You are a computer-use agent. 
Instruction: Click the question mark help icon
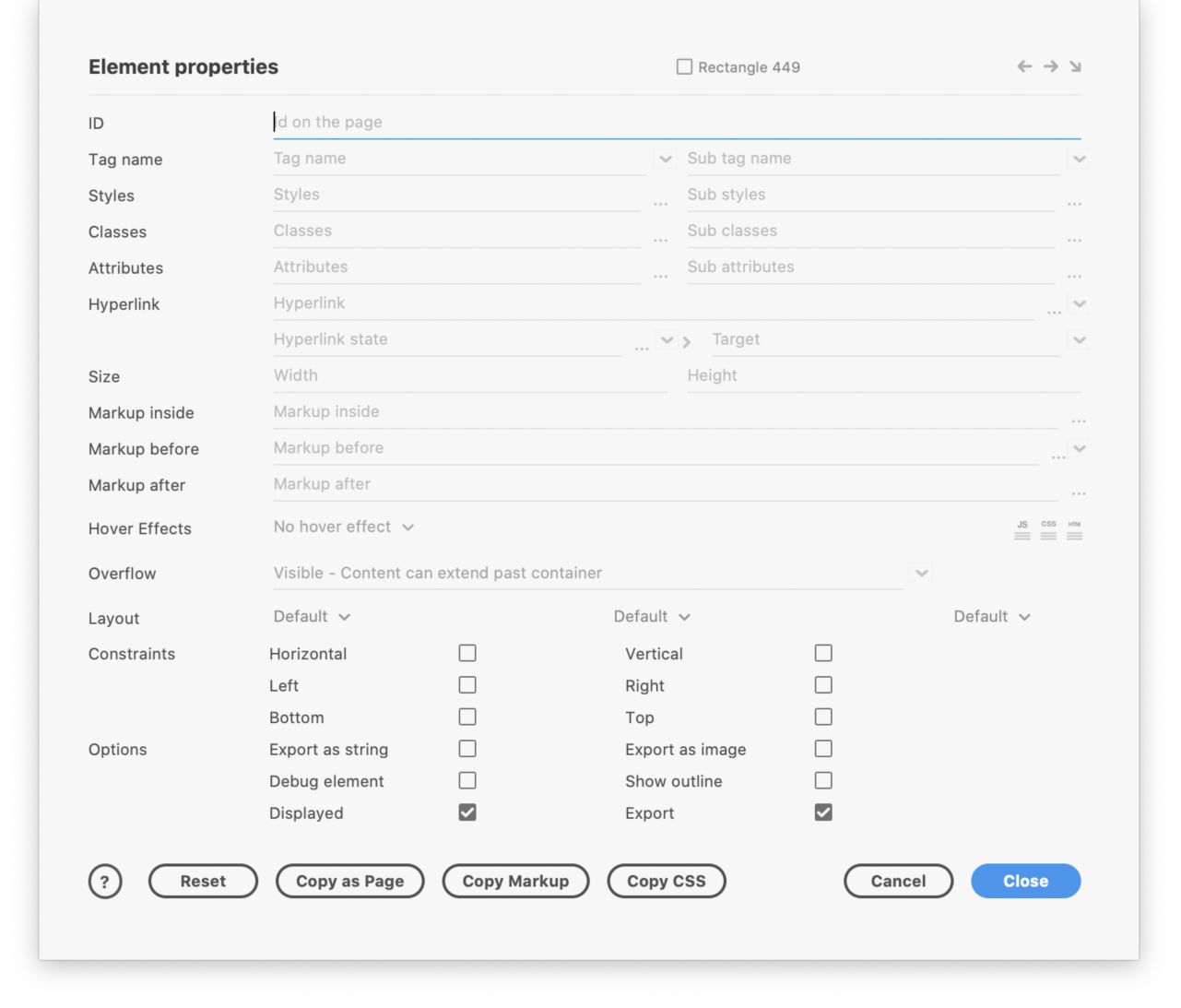[x=105, y=882]
